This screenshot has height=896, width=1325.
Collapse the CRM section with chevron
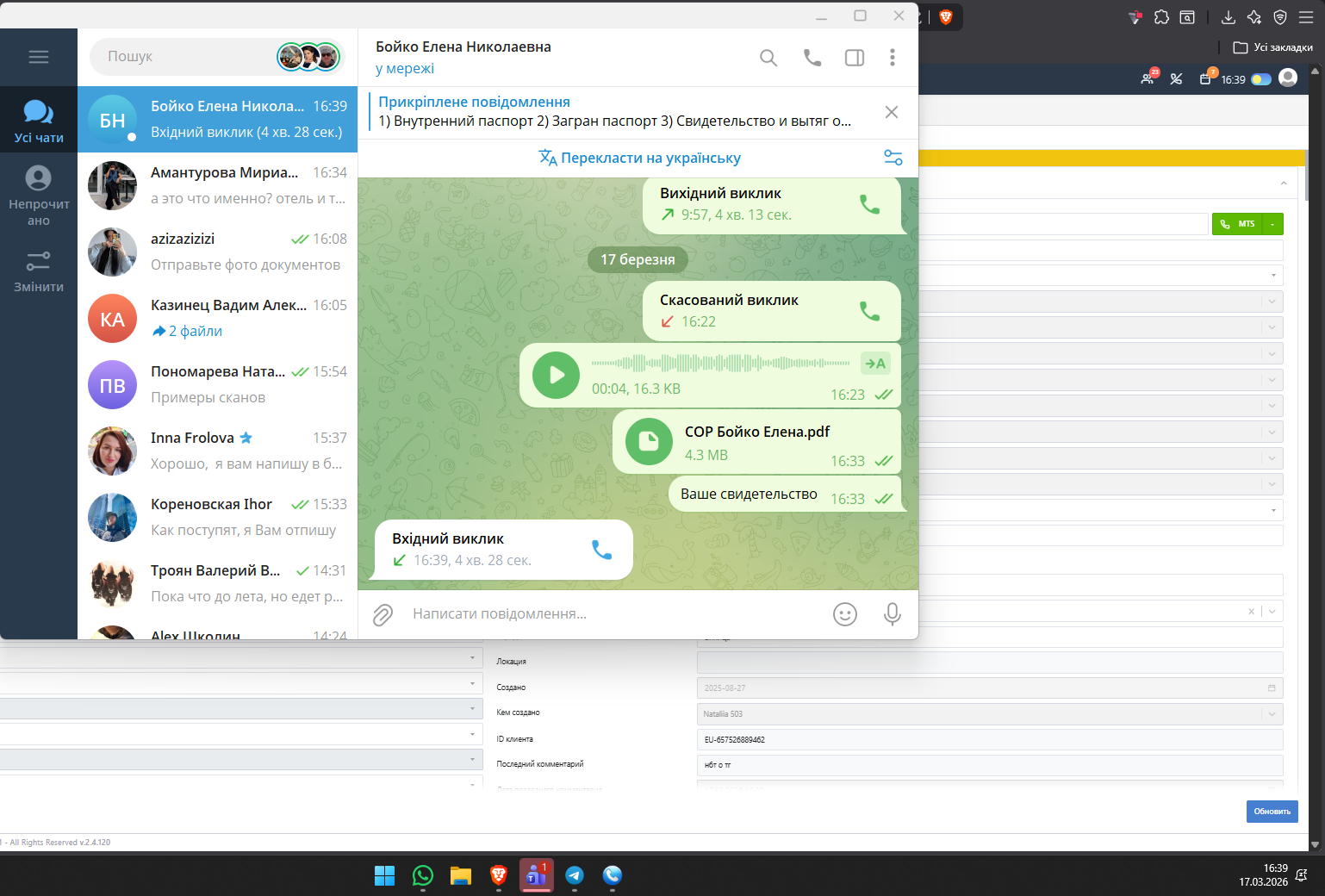[x=1283, y=183]
